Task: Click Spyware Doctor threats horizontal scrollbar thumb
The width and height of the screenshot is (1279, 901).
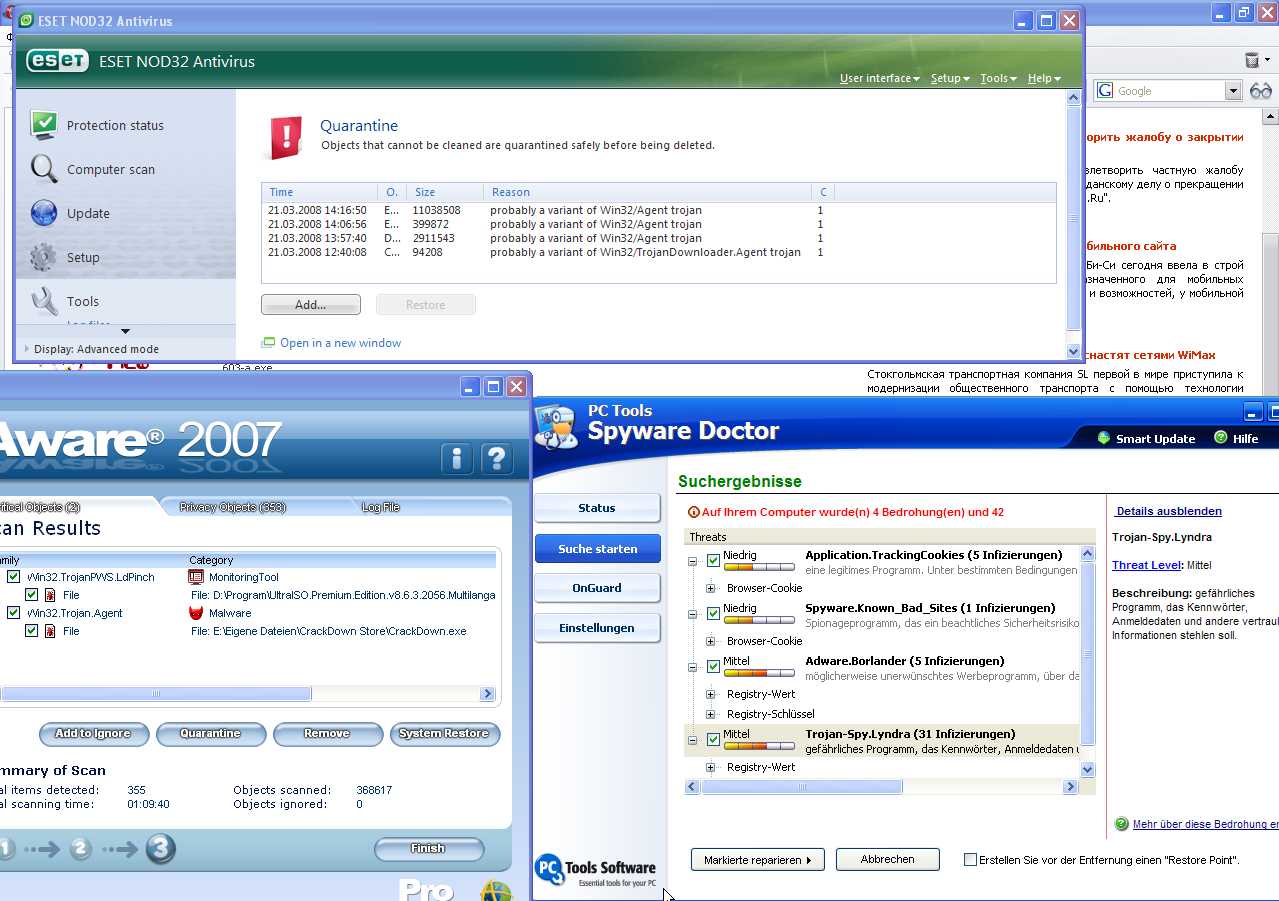Action: 802,787
